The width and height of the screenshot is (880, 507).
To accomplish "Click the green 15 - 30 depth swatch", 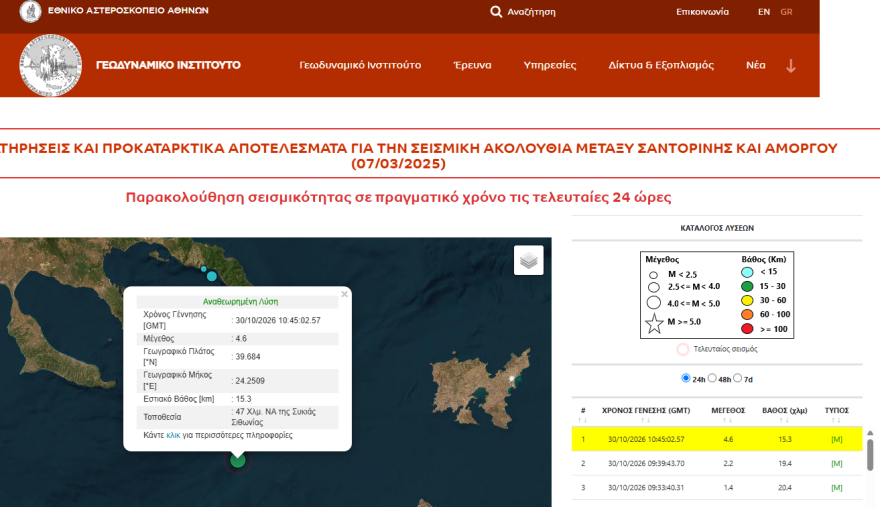I will [747, 286].
